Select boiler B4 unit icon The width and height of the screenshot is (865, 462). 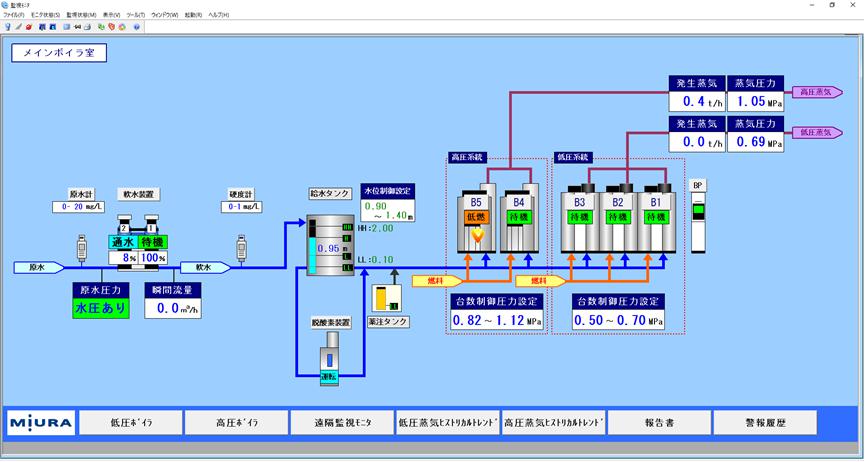tap(519, 217)
